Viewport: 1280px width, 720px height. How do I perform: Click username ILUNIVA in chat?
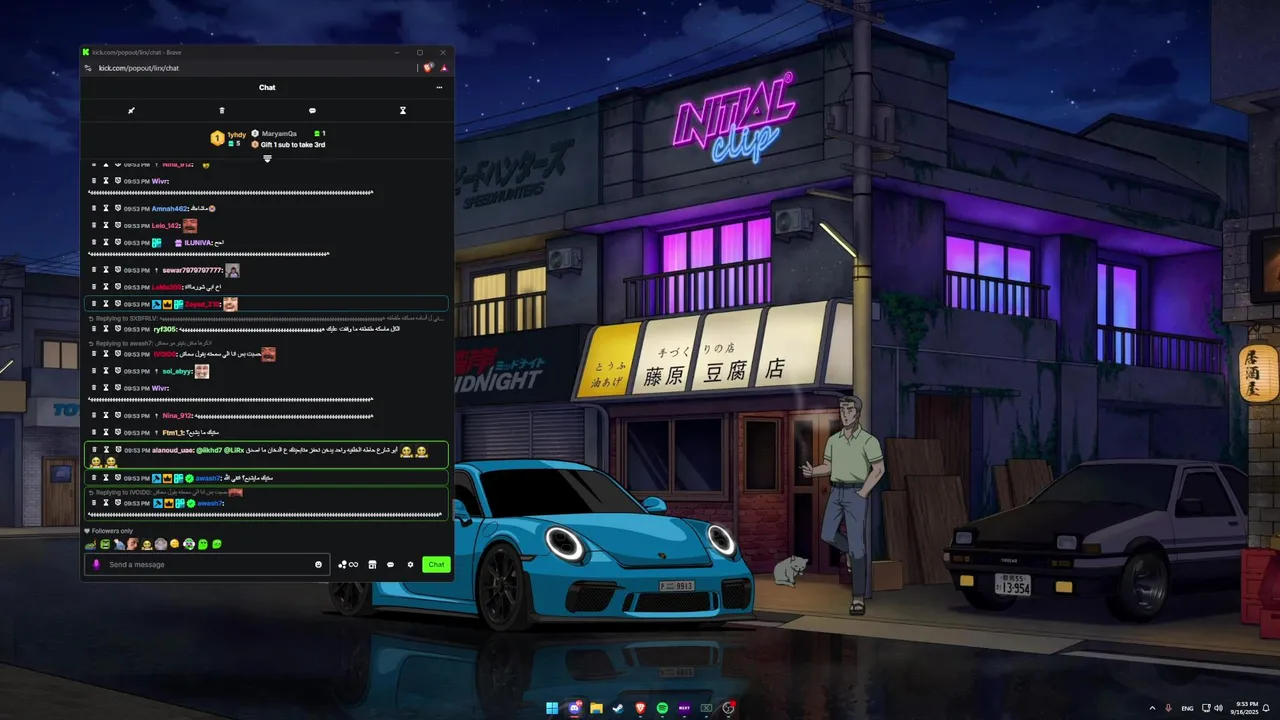(197, 243)
